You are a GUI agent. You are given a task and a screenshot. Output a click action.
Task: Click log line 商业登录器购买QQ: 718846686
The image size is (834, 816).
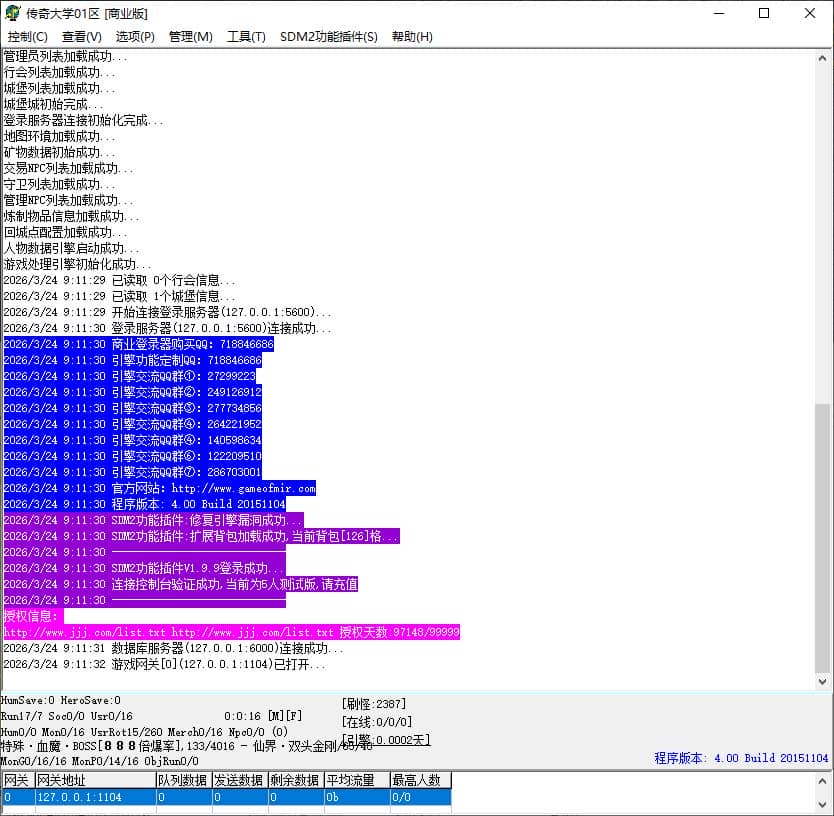[138, 344]
